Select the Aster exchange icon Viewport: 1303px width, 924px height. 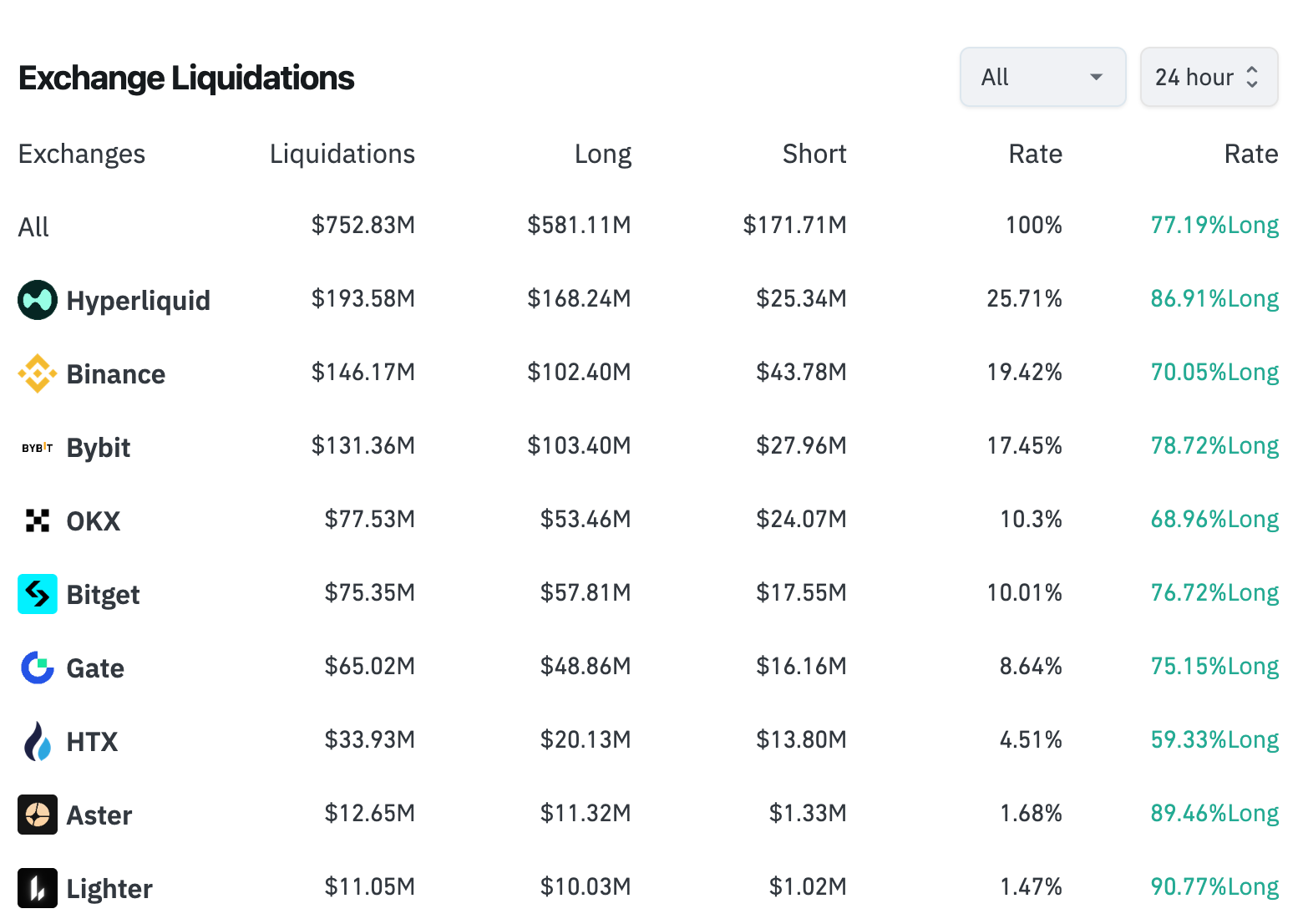[37, 815]
